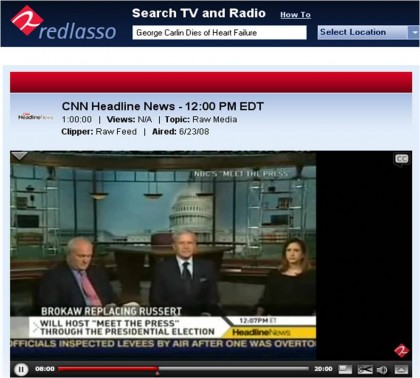This screenshot has width=420, height=378.
Task: Open the How To link
Action: [295, 15]
